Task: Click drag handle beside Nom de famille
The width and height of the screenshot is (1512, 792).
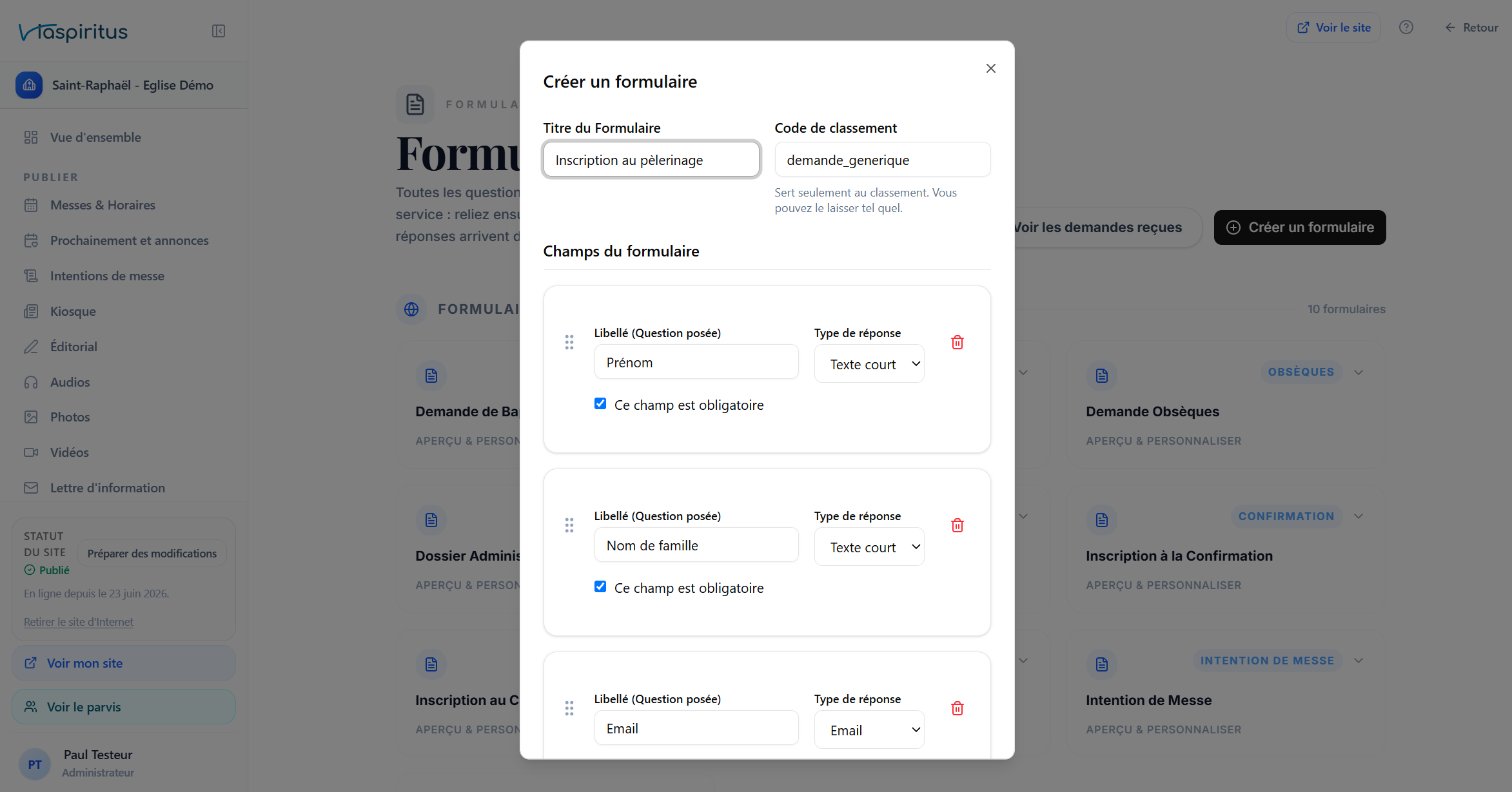Action: (x=569, y=525)
